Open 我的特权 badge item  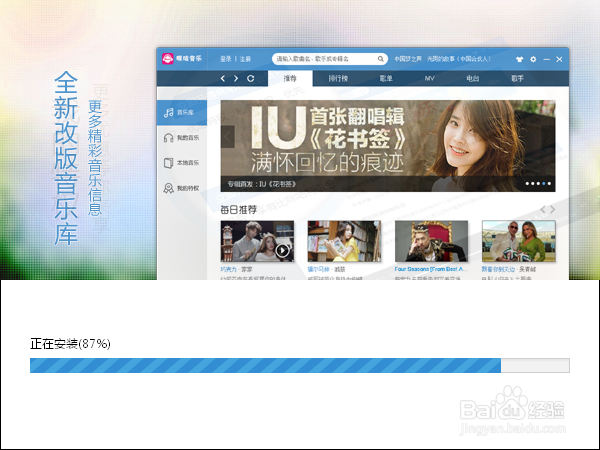182,188
